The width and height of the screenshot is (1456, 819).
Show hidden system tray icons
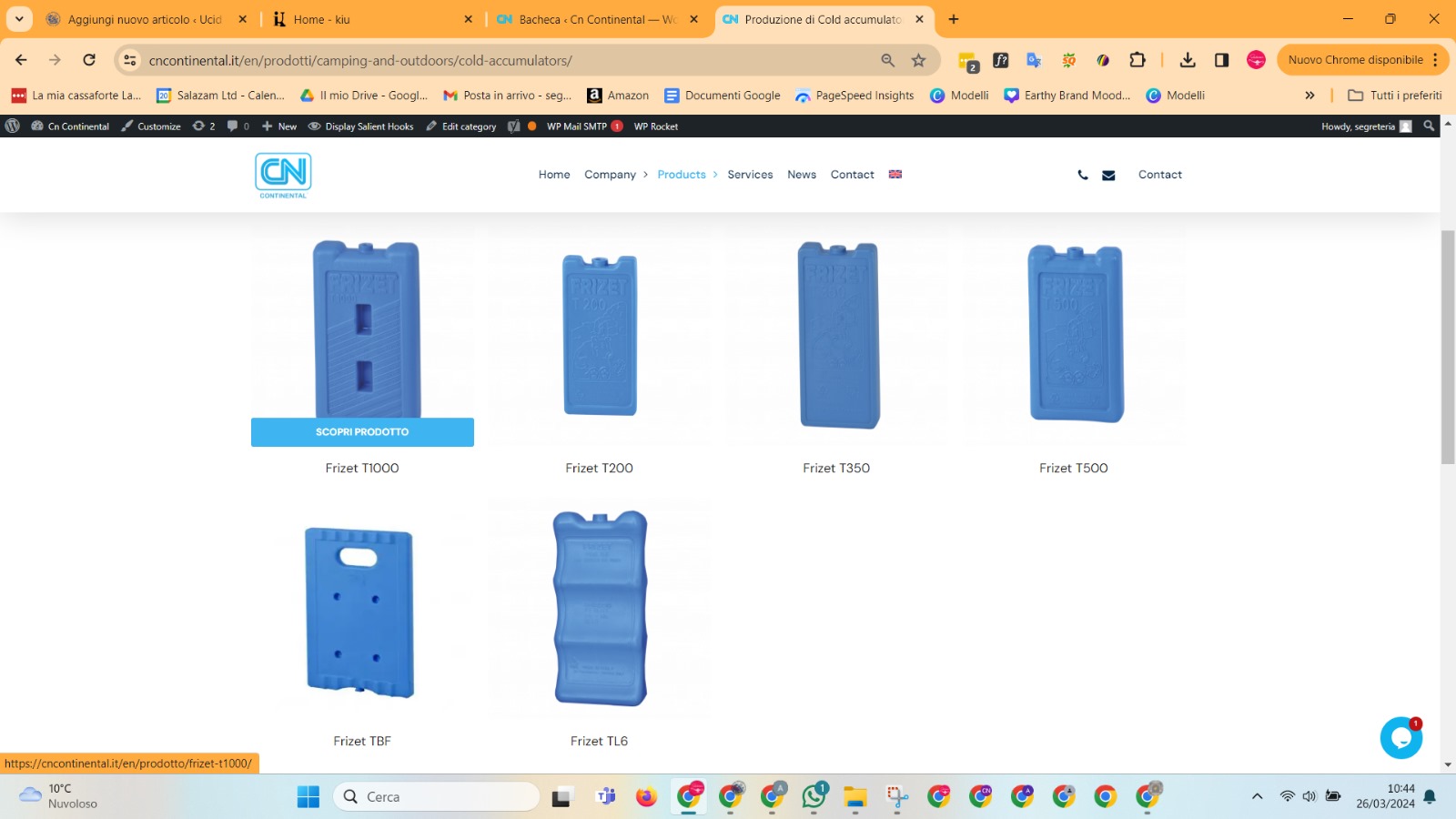tap(1258, 797)
